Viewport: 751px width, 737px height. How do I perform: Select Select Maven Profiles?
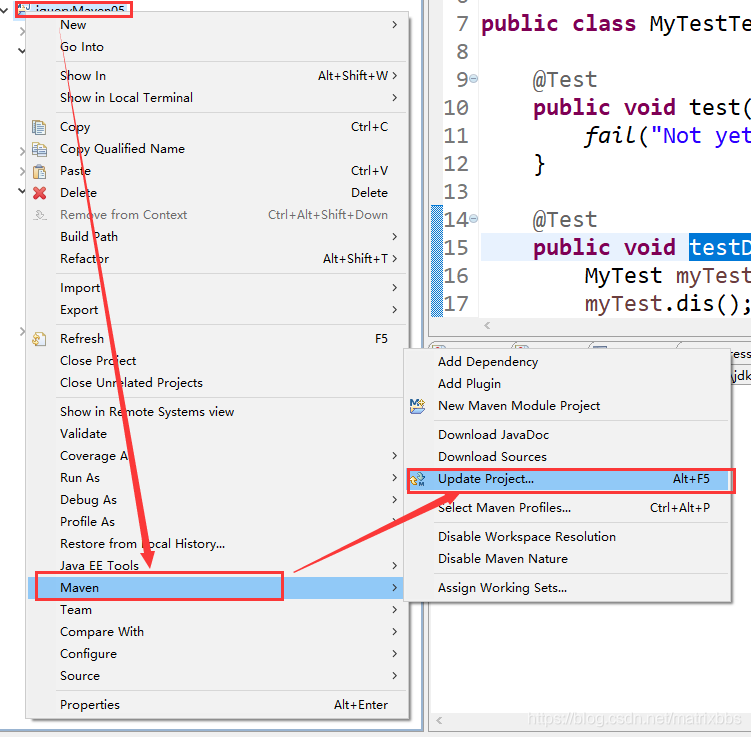[x=568, y=508]
